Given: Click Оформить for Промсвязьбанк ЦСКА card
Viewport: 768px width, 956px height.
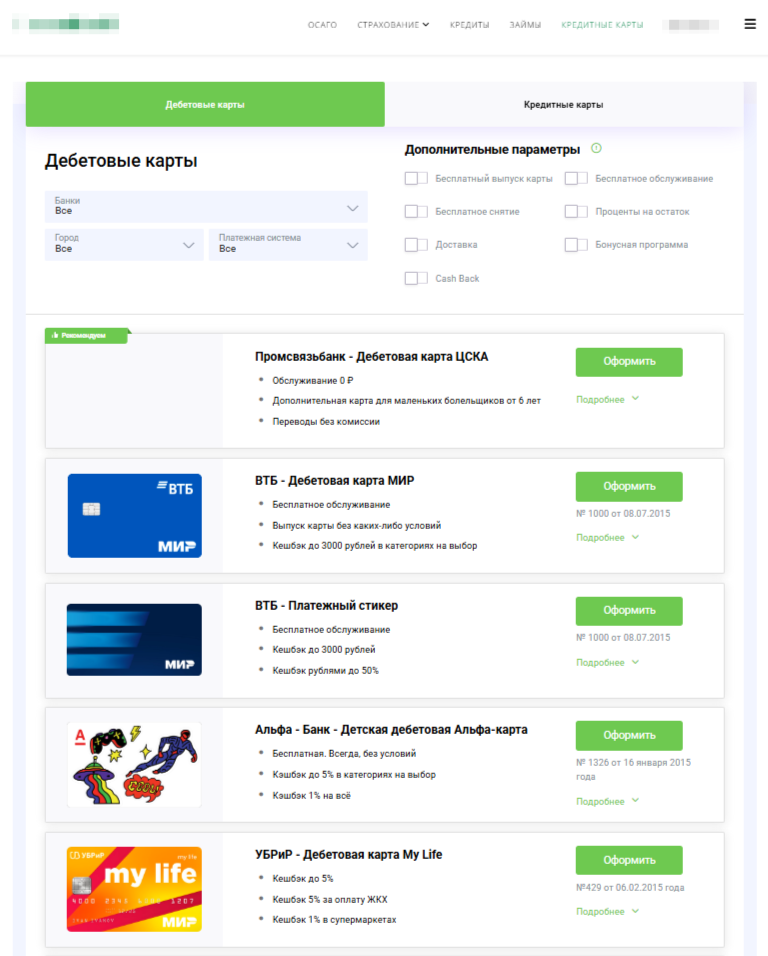Looking at the screenshot, I should point(629,362).
